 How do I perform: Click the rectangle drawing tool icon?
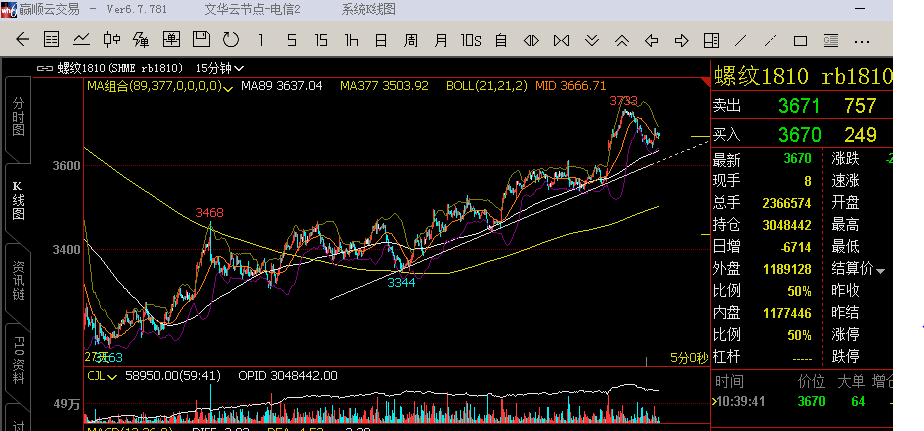coord(800,41)
